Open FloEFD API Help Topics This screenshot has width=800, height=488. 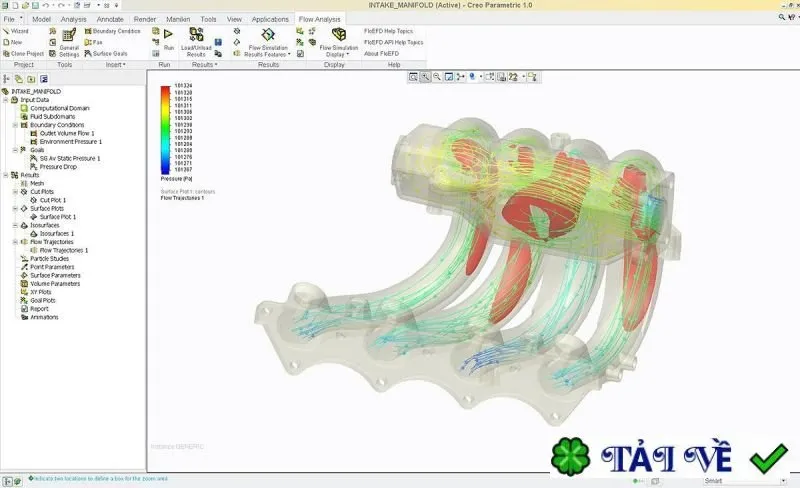click(393, 42)
